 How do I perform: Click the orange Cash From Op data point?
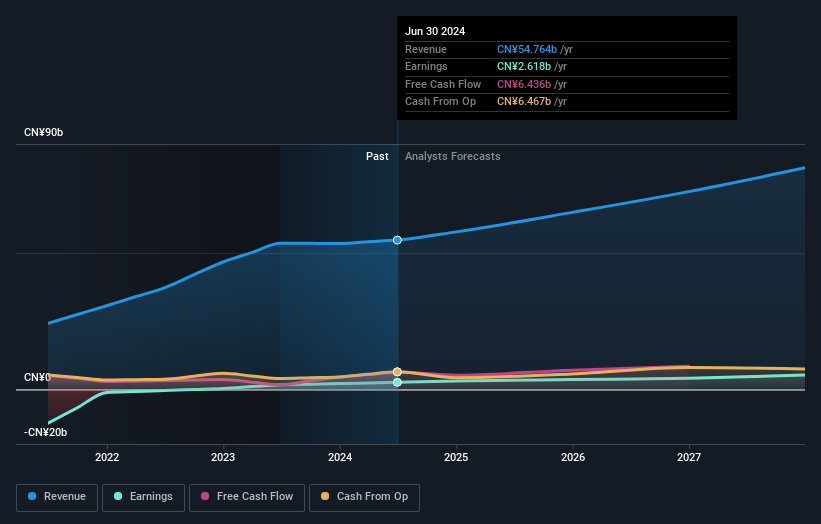tap(397, 372)
